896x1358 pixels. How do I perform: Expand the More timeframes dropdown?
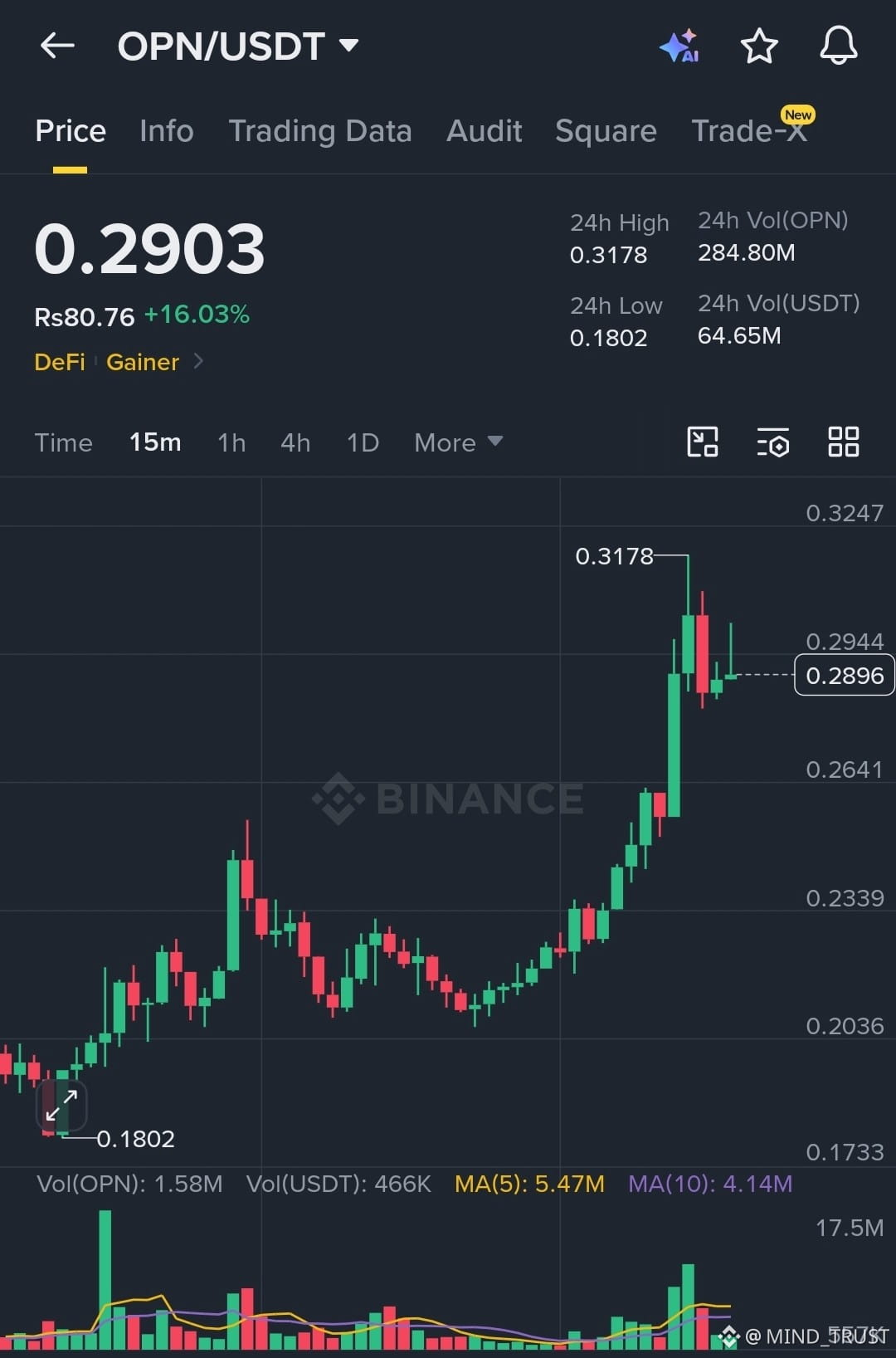pyautogui.click(x=458, y=442)
